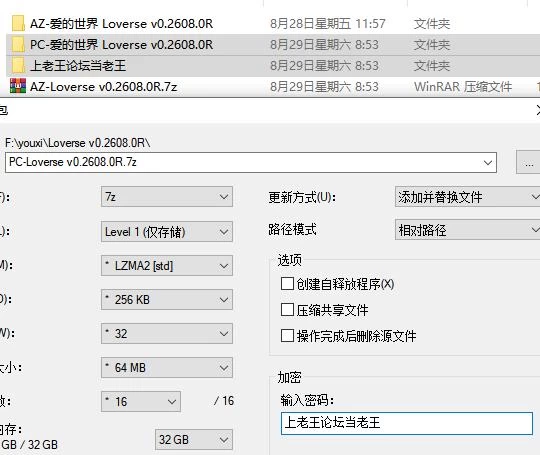Open Level 1 (仅存储) compression level dropdown
Viewport: 540px width, 455px height.
click(x=167, y=231)
